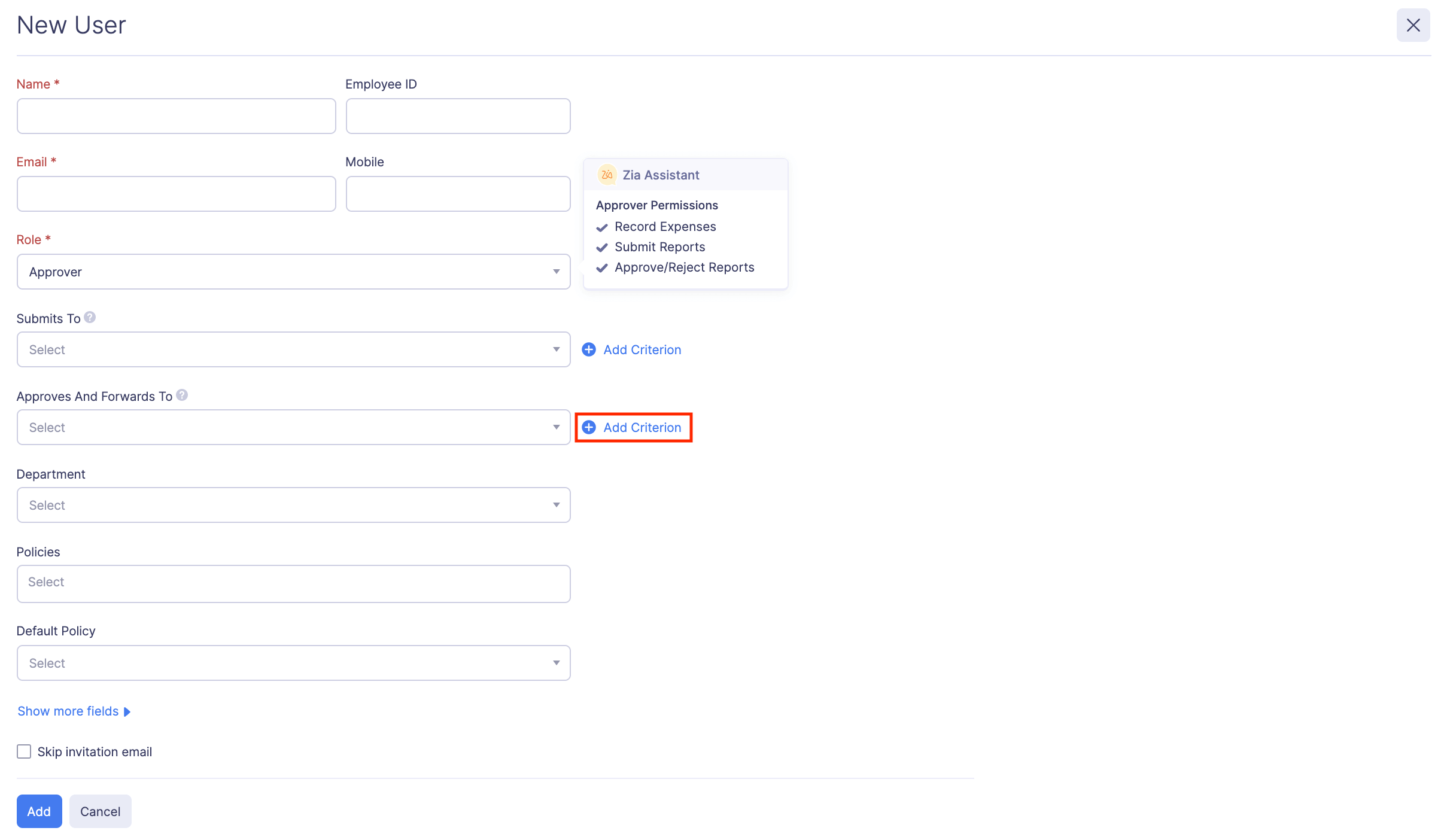Click inside the Email input field
Viewport: 1447px width, 840px height.
(x=176, y=193)
